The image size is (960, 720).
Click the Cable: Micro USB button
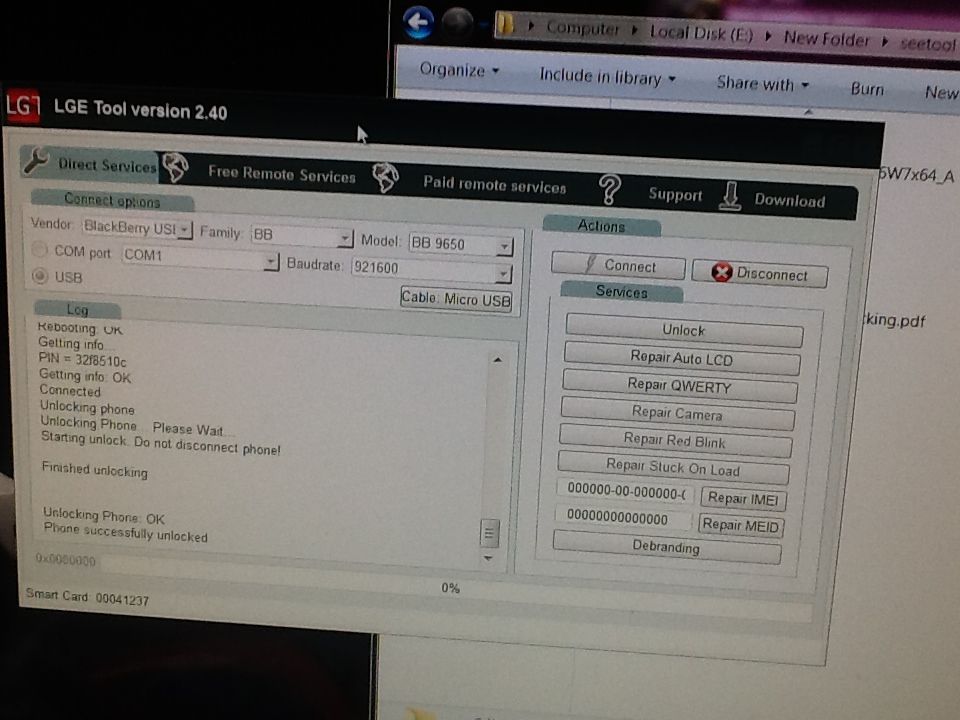click(456, 299)
